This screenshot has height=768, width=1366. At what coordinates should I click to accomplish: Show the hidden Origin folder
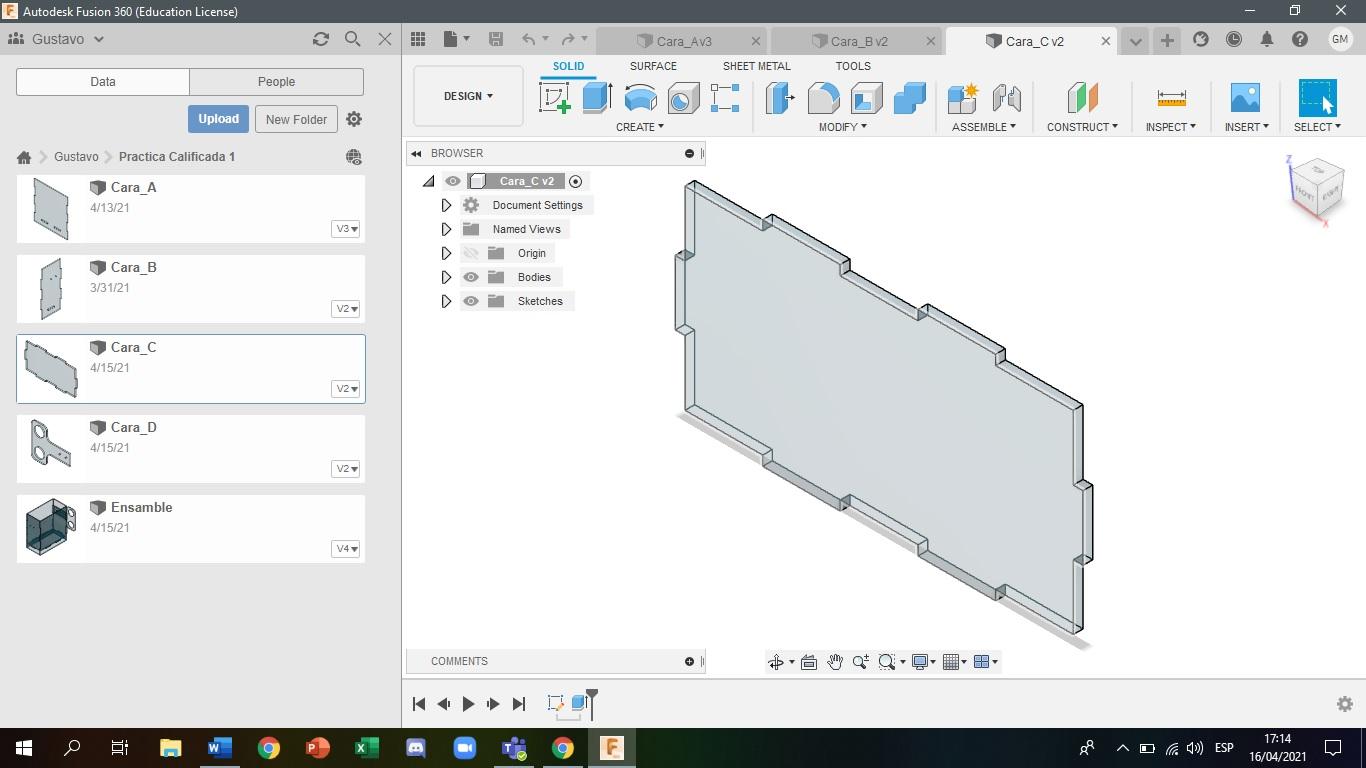coord(471,253)
